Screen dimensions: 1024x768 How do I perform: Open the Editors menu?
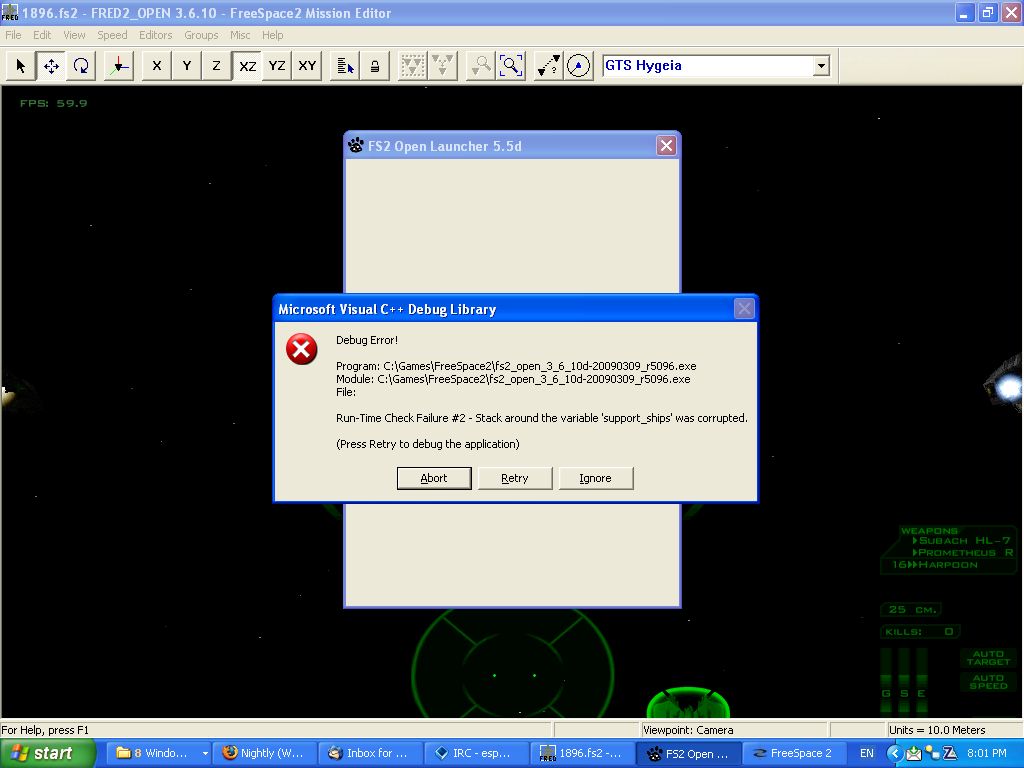(155, 35)
